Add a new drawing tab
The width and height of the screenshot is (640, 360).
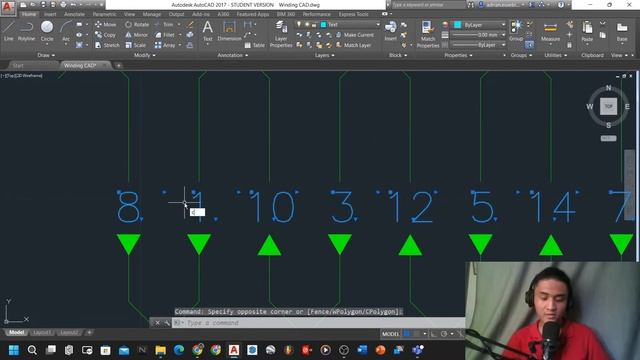tap(118, 65)
